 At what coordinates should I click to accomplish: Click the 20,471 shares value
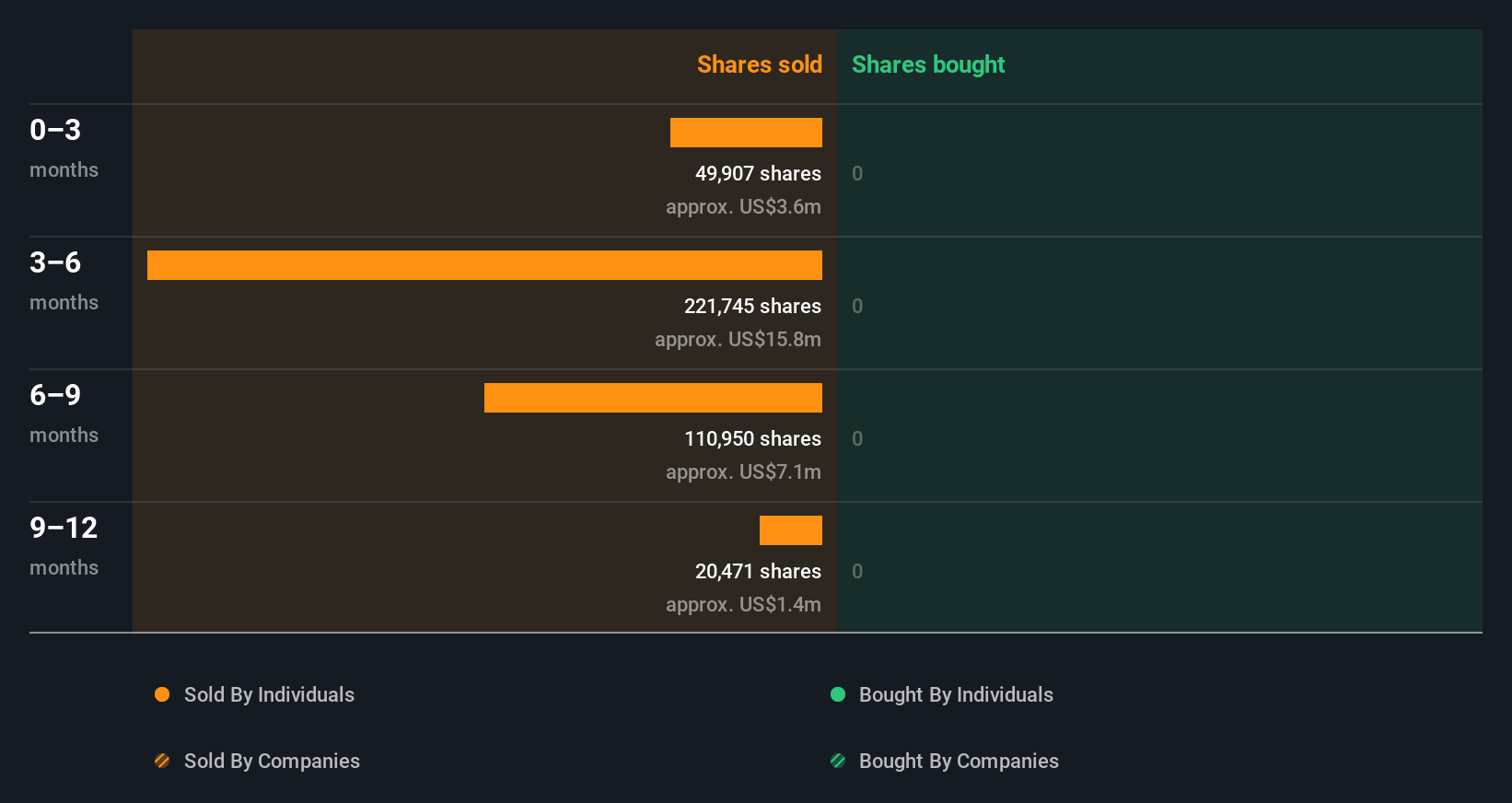pyautogui.click(x=758, y=572)
